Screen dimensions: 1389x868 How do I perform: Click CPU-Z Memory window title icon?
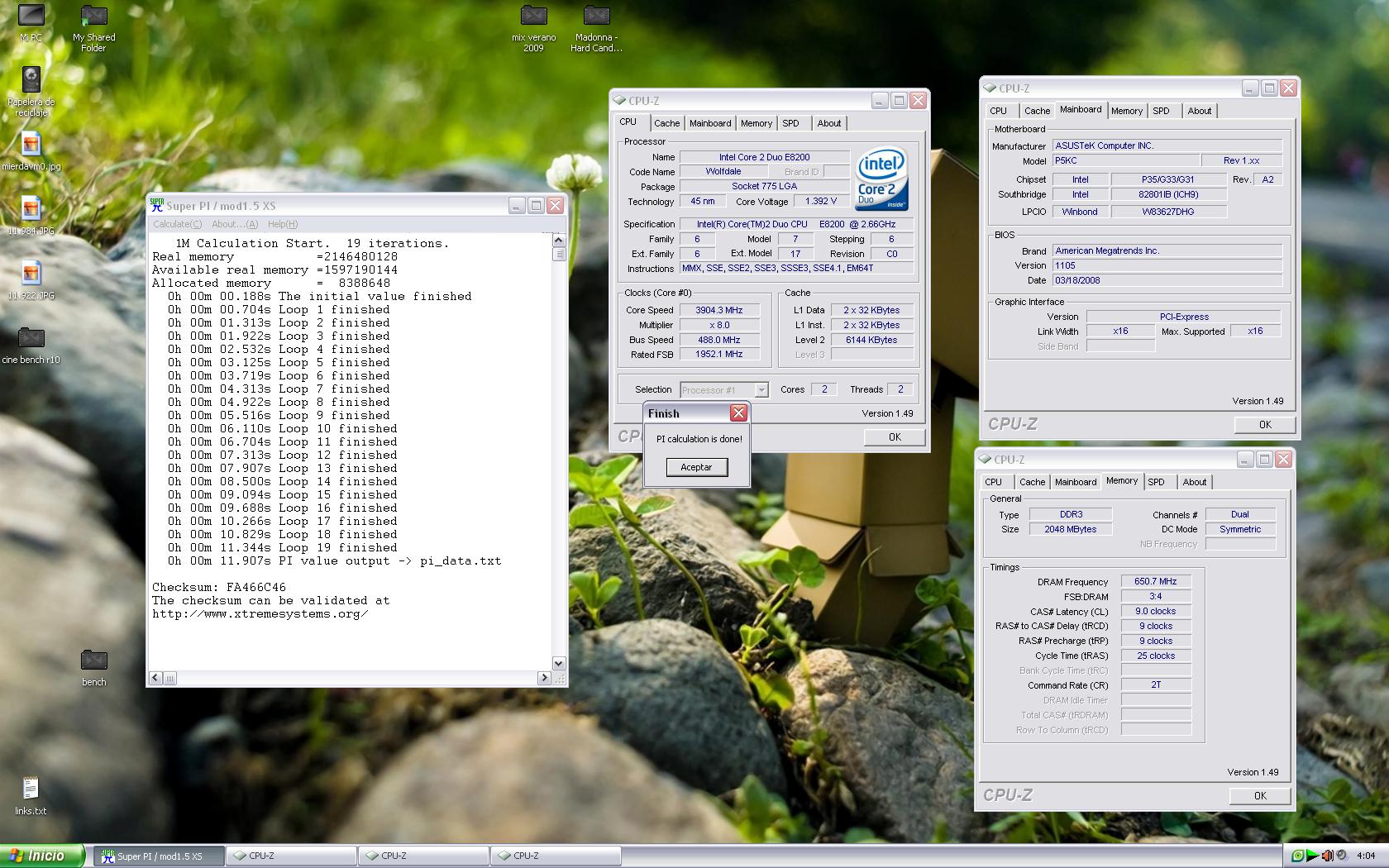click(985, 459)
